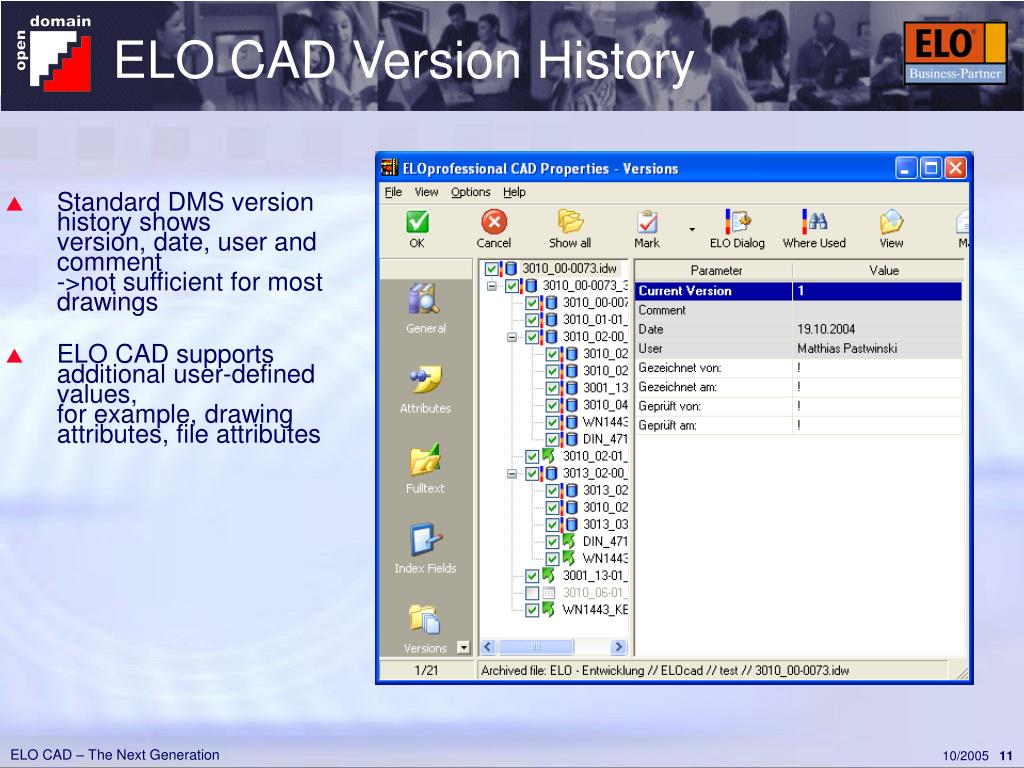
Task: Collapse the 3010_02-00_ tree node
Action: [512, 337]
